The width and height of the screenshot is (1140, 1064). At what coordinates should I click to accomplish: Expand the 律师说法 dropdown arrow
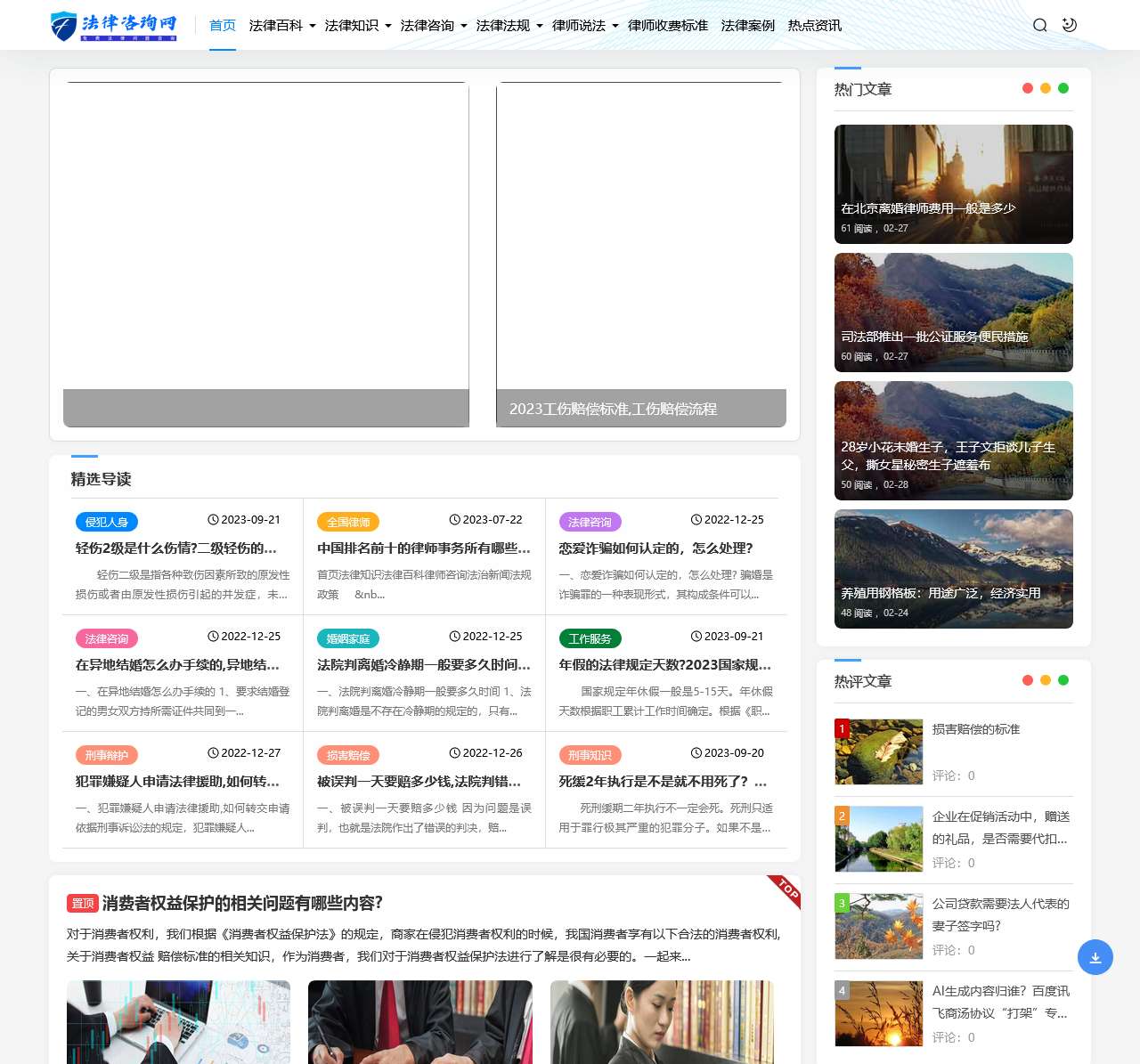(x=615, y=26)
